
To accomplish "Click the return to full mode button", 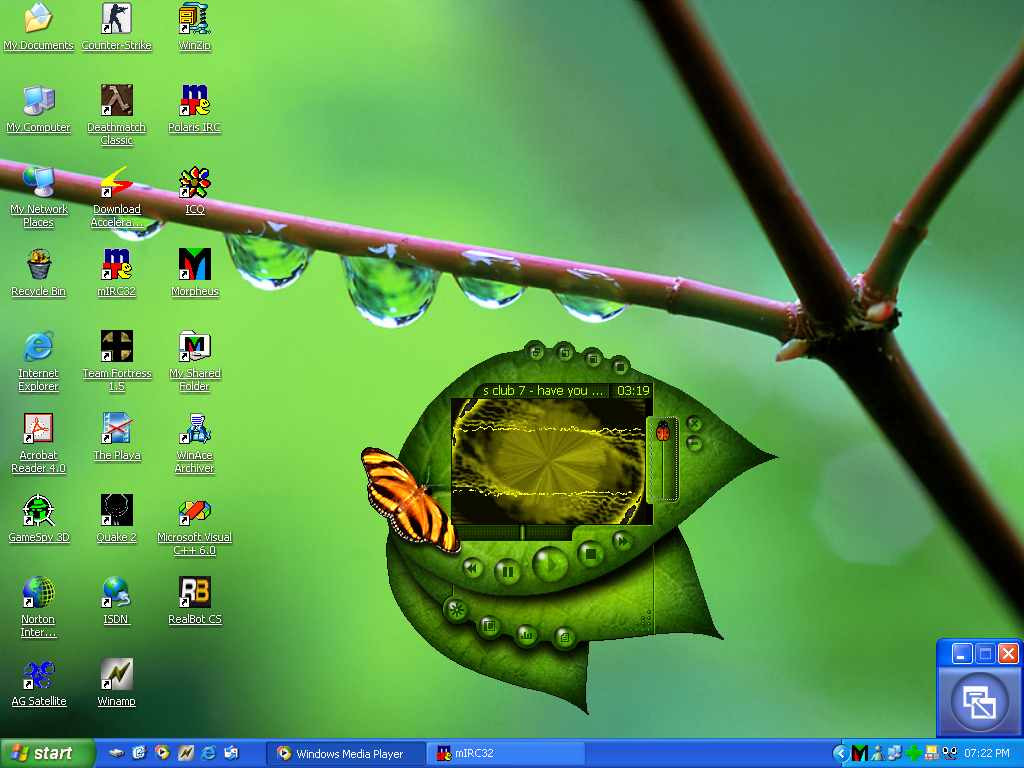I will (980, 703).
